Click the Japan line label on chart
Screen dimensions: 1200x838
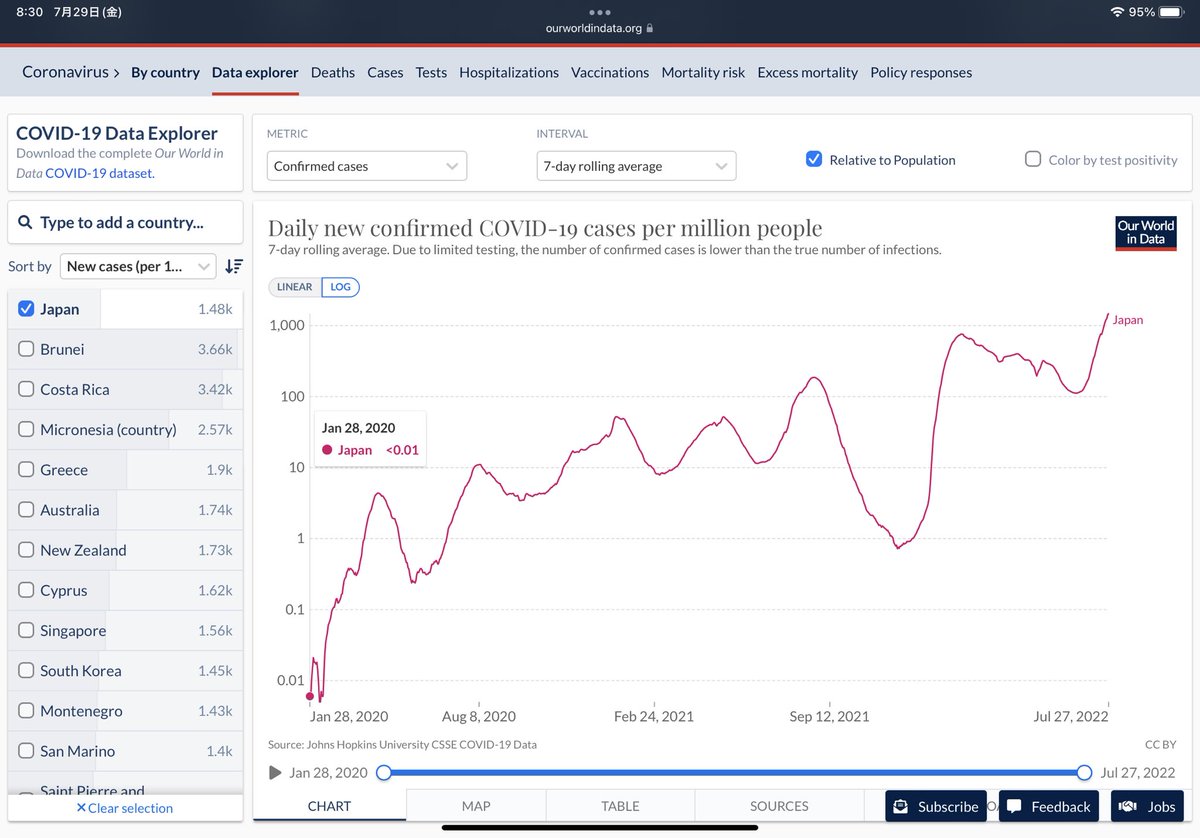pos(1128,320)
